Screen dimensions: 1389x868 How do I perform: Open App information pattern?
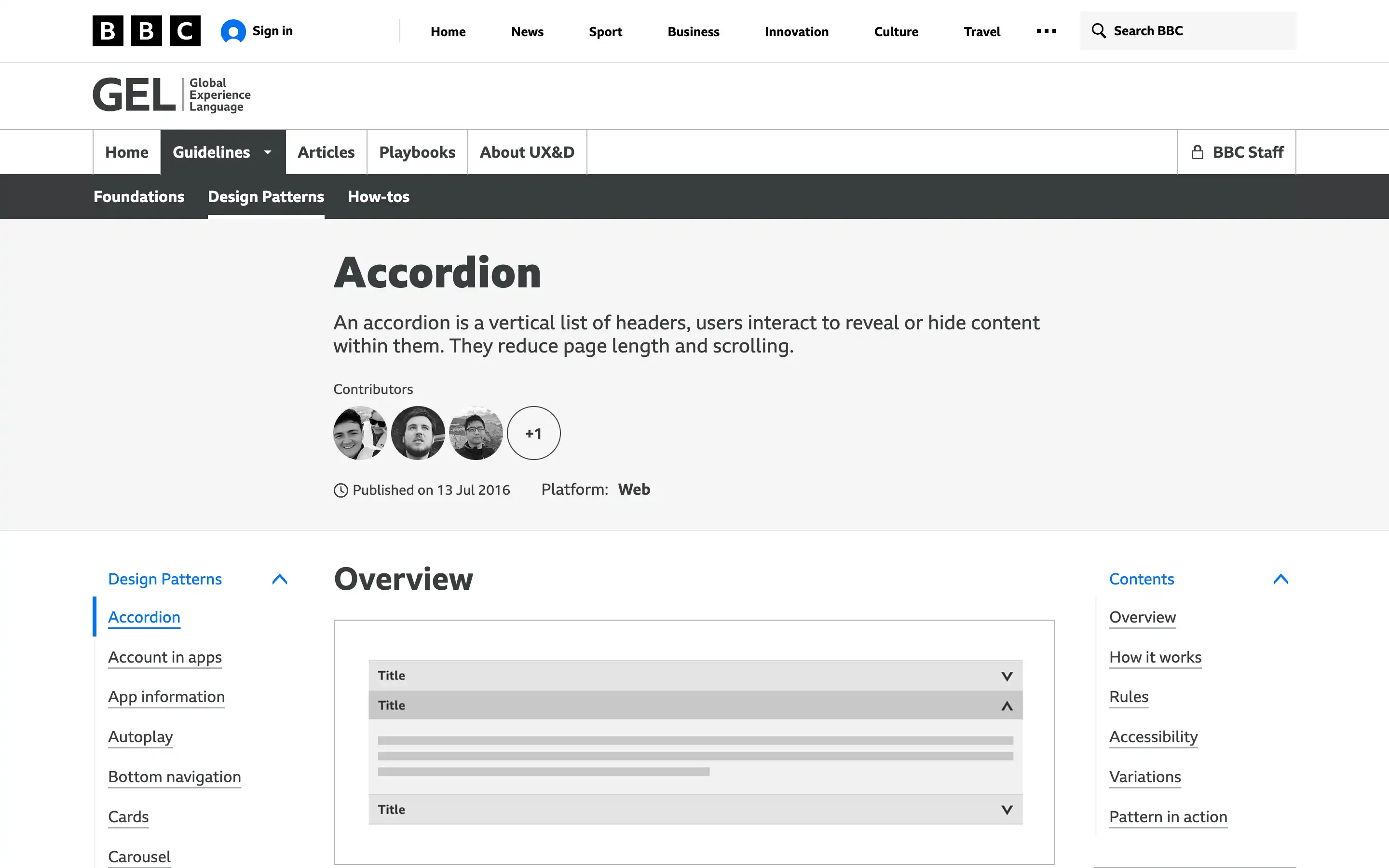pyautogui.click(x=166, y=697)
